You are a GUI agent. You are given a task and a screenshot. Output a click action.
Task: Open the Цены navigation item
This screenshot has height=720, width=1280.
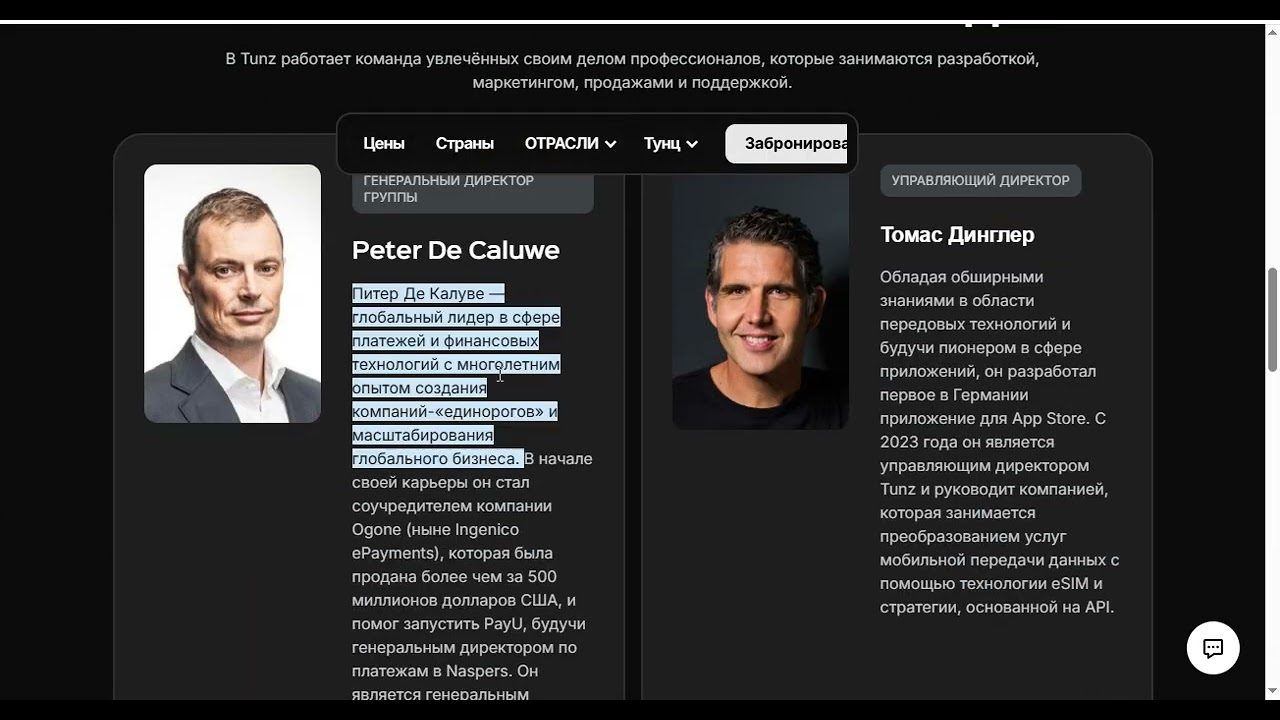pos(384,143)
